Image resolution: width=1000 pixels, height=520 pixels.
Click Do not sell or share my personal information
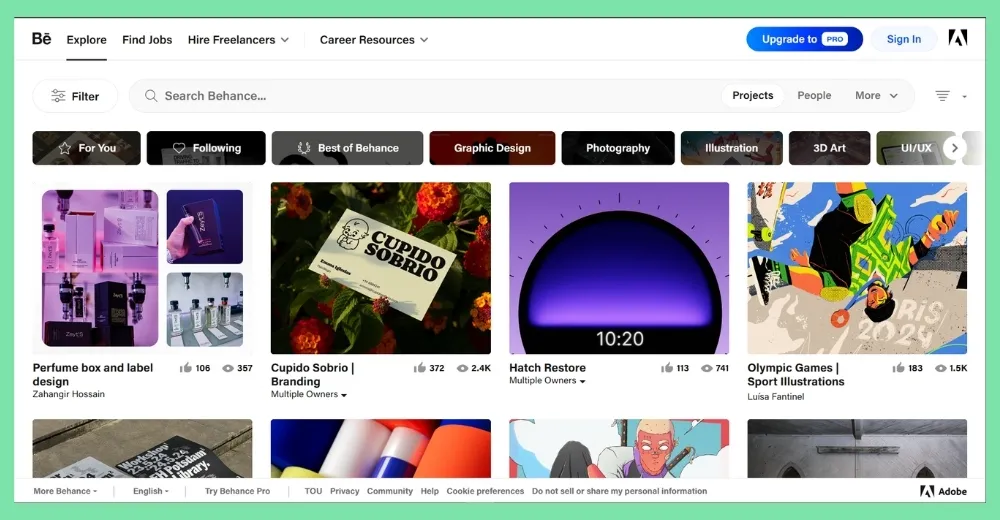point(619,491)
